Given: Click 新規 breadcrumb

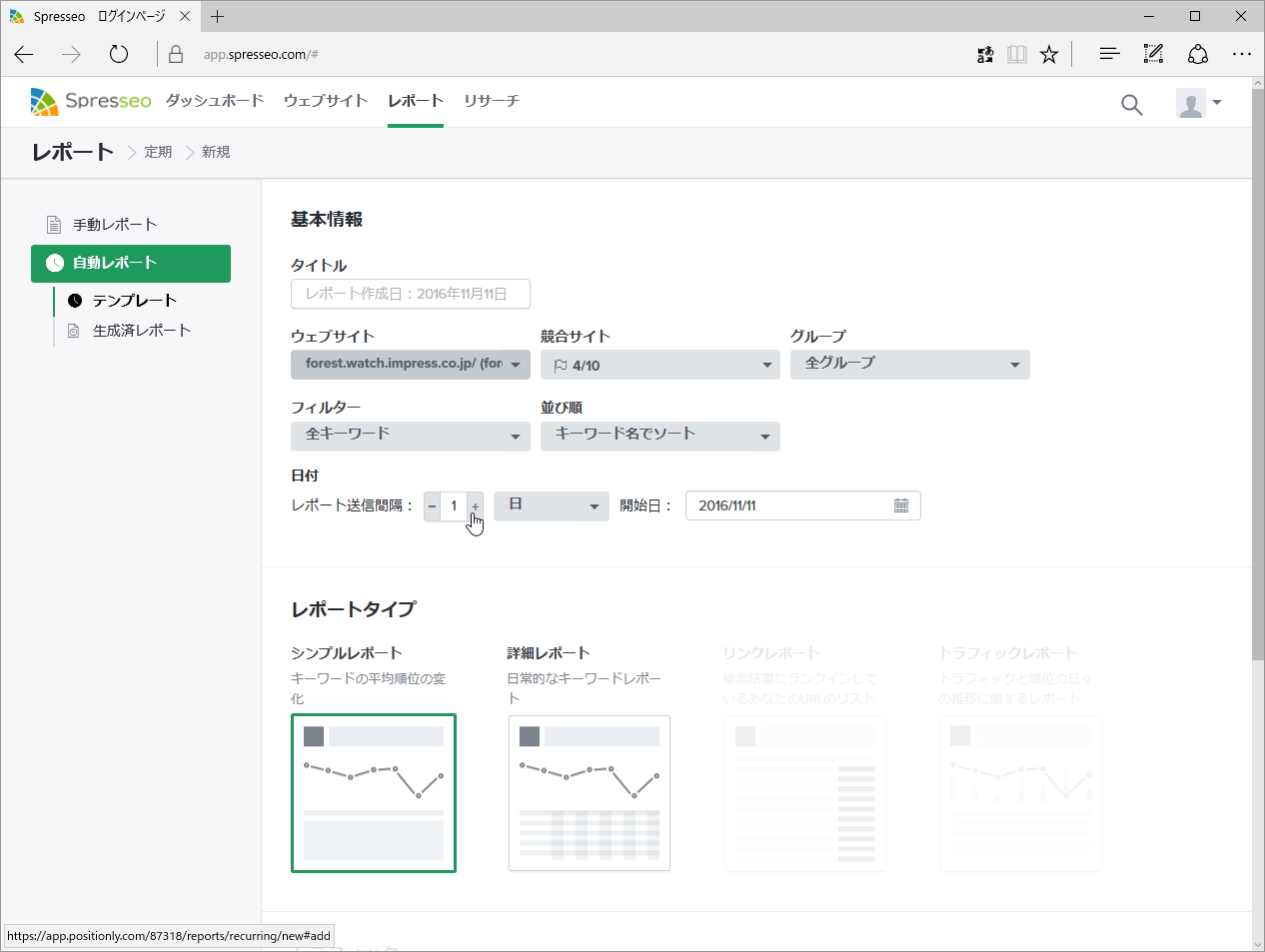Looking at the screenshot, I should click(216, 152).
